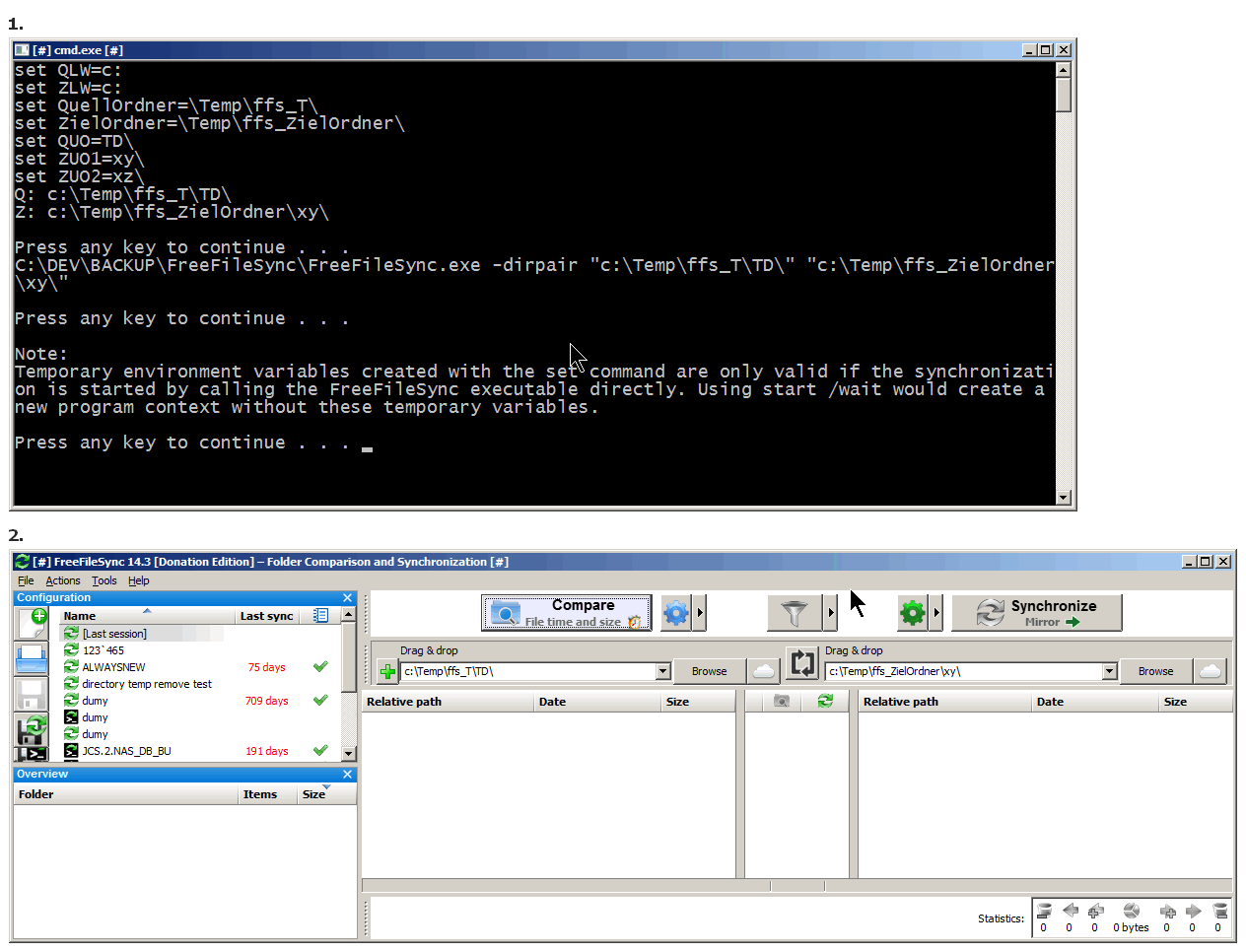Close the Configuration panel

click(x=347, y=598)
